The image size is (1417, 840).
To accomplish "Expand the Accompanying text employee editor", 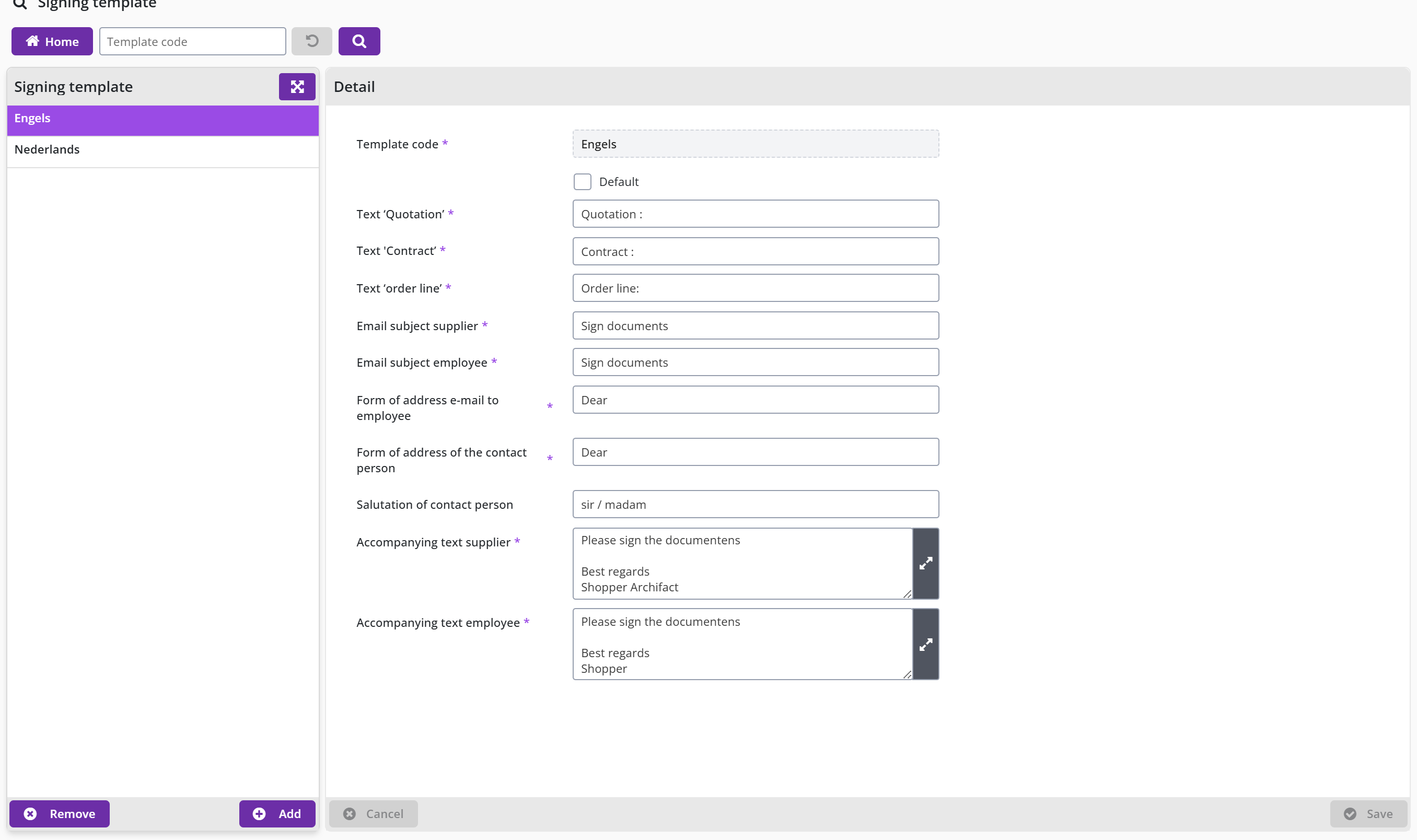I will pos(926,645).
